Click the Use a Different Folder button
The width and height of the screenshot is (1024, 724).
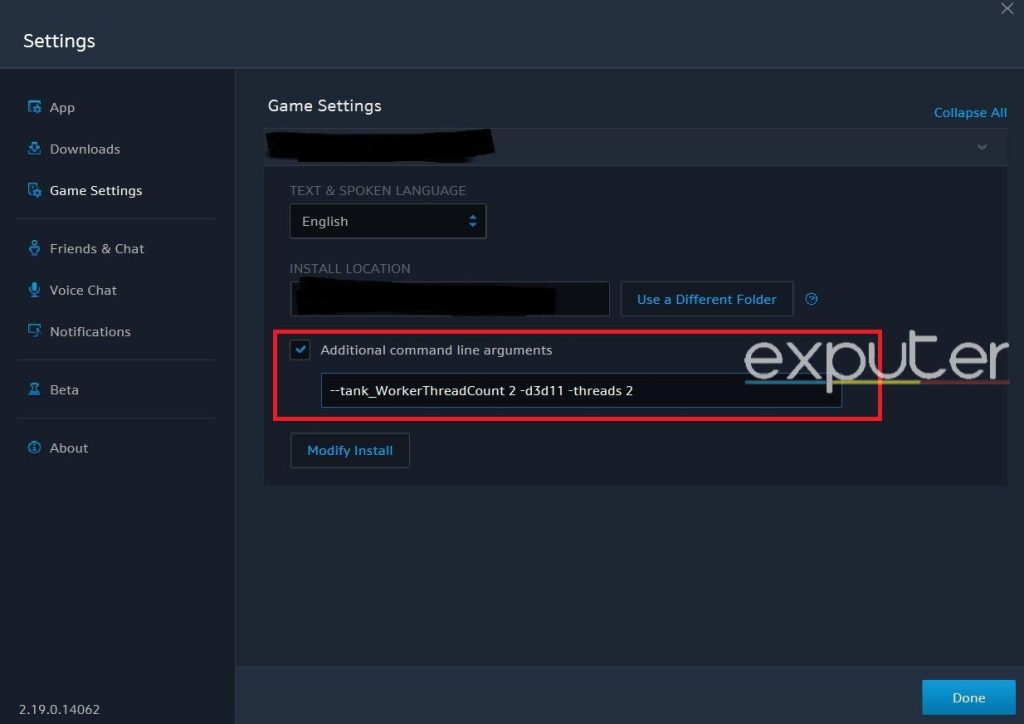(x=706, y=298)
